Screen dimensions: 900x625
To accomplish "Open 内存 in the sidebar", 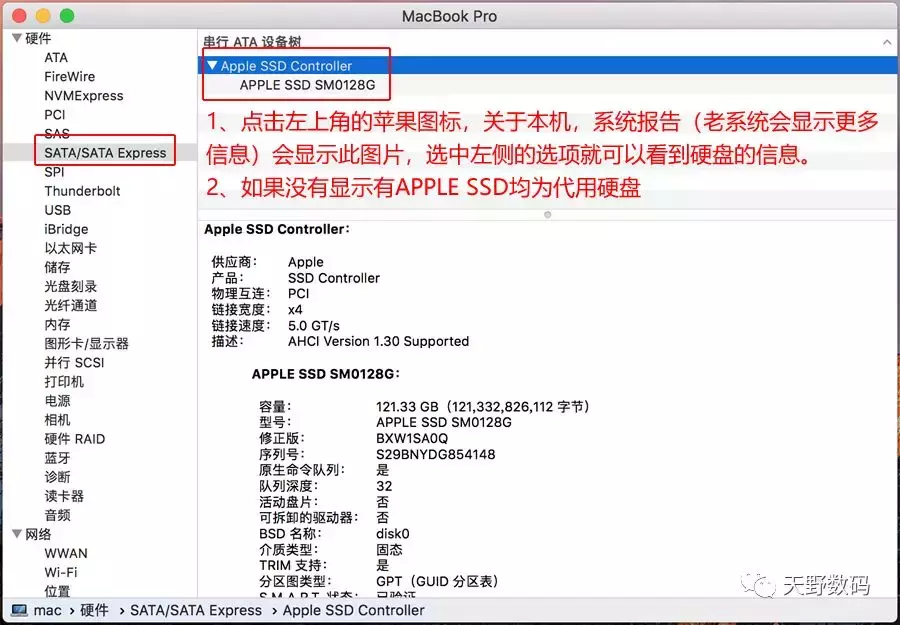I will [x=57, y=324].
